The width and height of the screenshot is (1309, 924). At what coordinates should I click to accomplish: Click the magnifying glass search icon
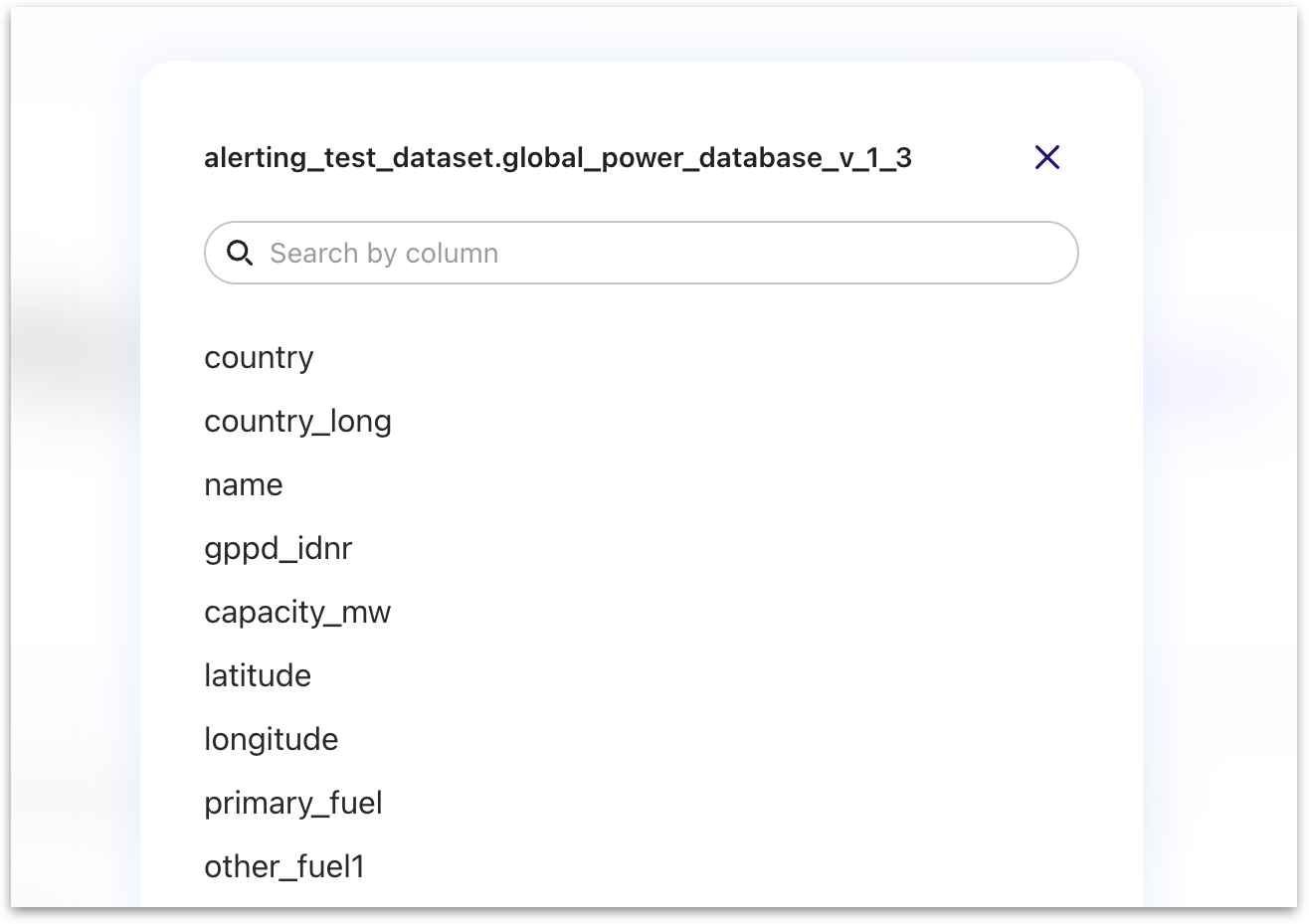(240, 254)
